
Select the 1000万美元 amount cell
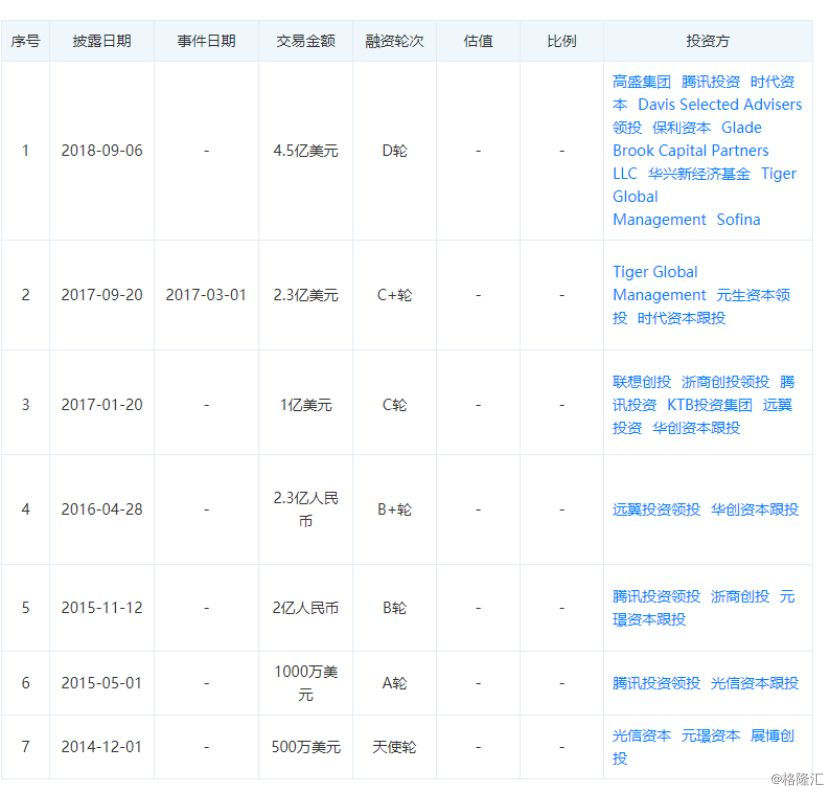click(x=306, y=683)
